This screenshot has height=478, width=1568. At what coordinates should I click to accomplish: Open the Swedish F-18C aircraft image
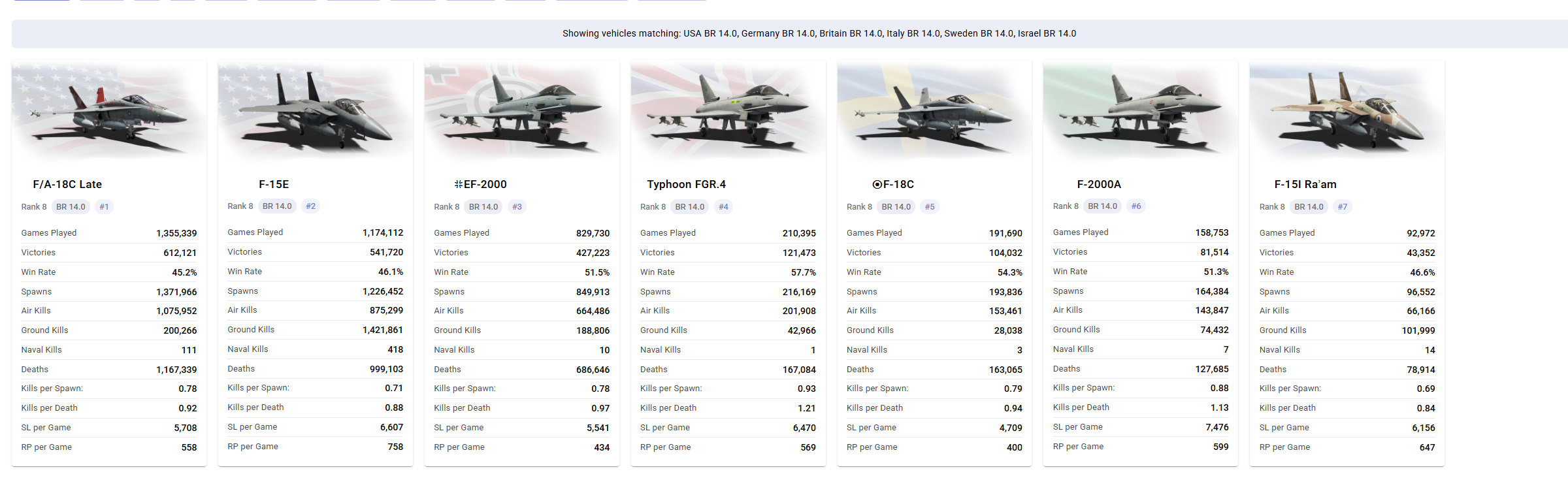(x=934, y=112)
